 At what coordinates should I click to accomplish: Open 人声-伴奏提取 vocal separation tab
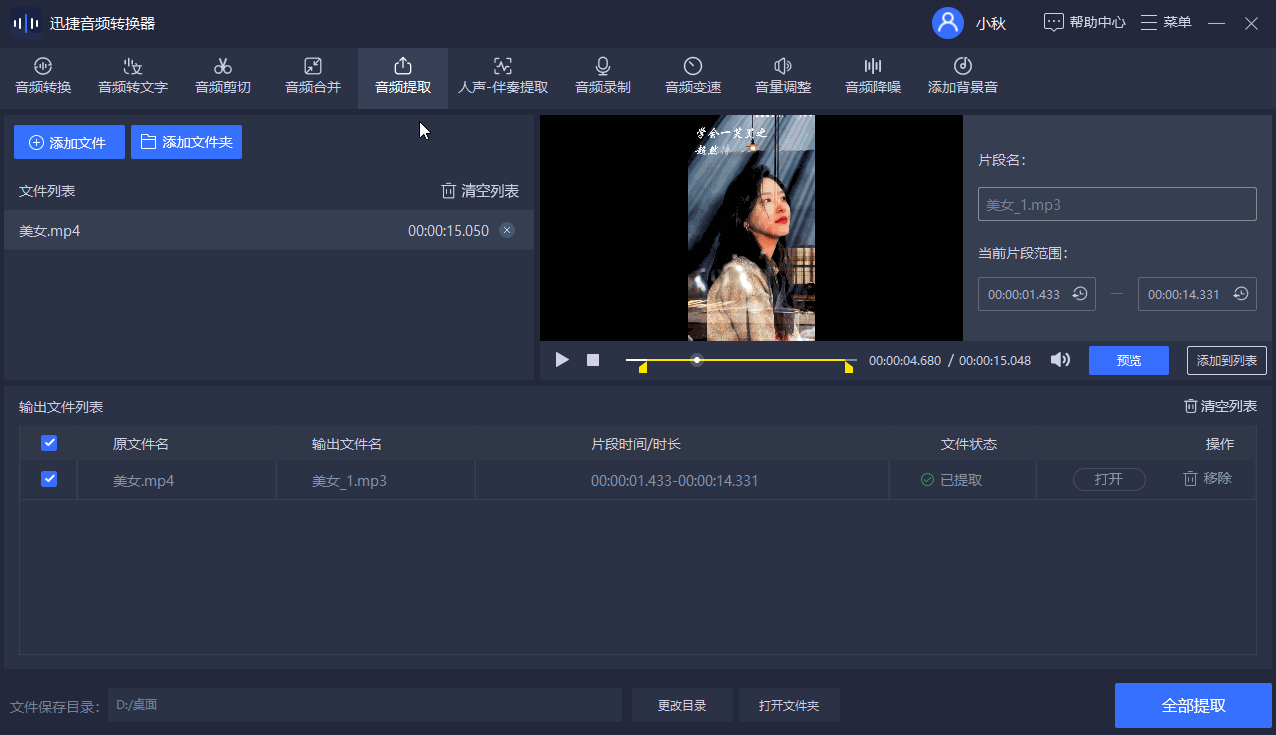coord(503,77)
